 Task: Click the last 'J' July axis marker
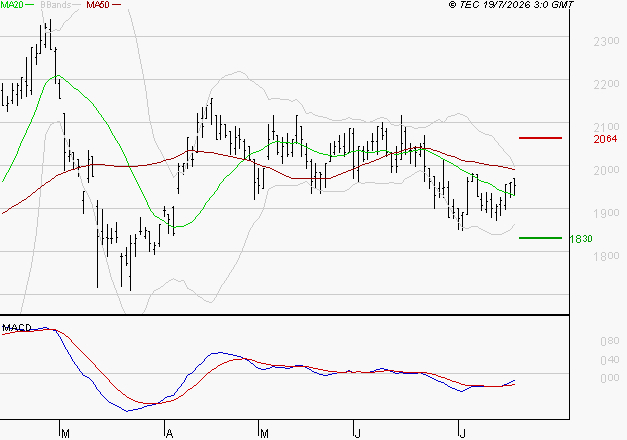[462, 434]
